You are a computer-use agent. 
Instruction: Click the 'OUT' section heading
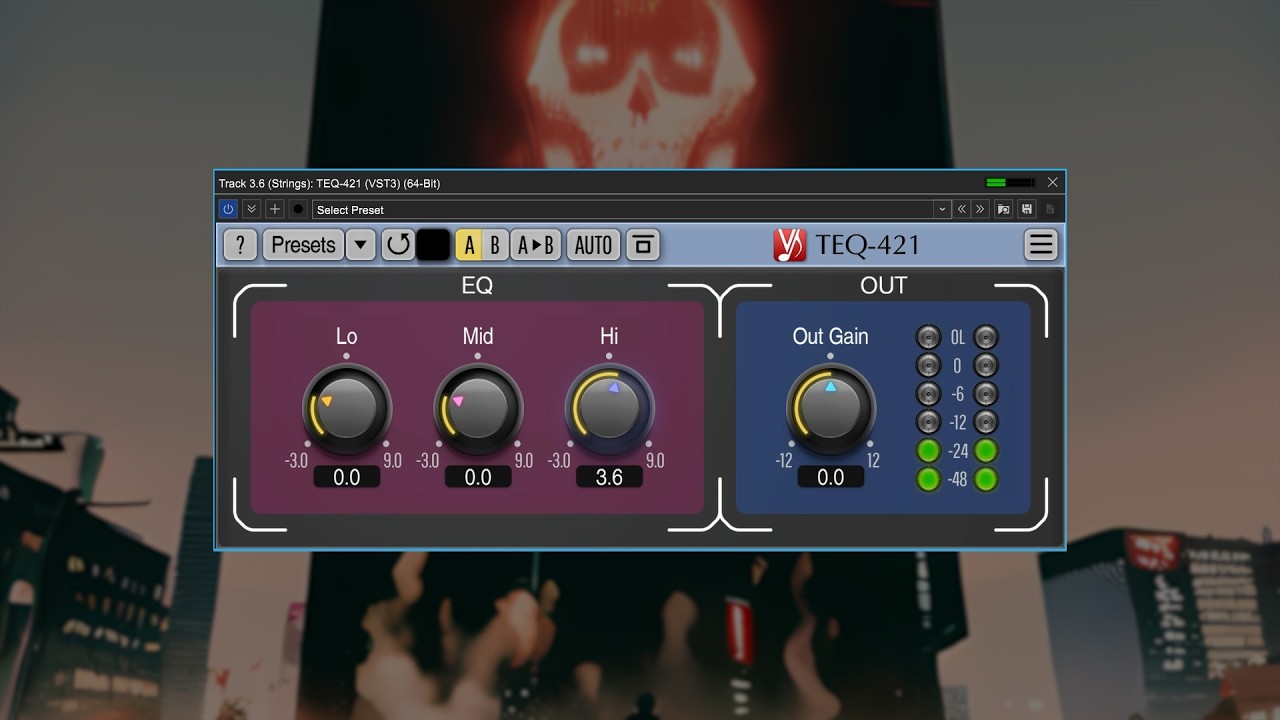tap(884, 286)
